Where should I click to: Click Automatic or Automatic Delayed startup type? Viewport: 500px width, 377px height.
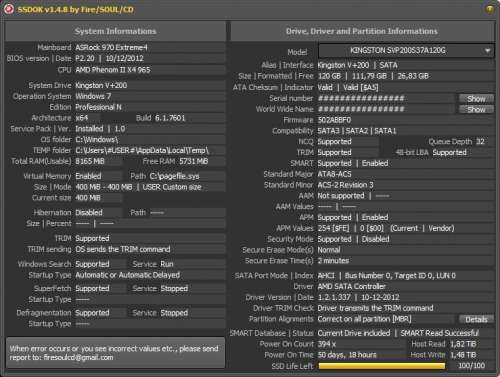coord(128,275)
